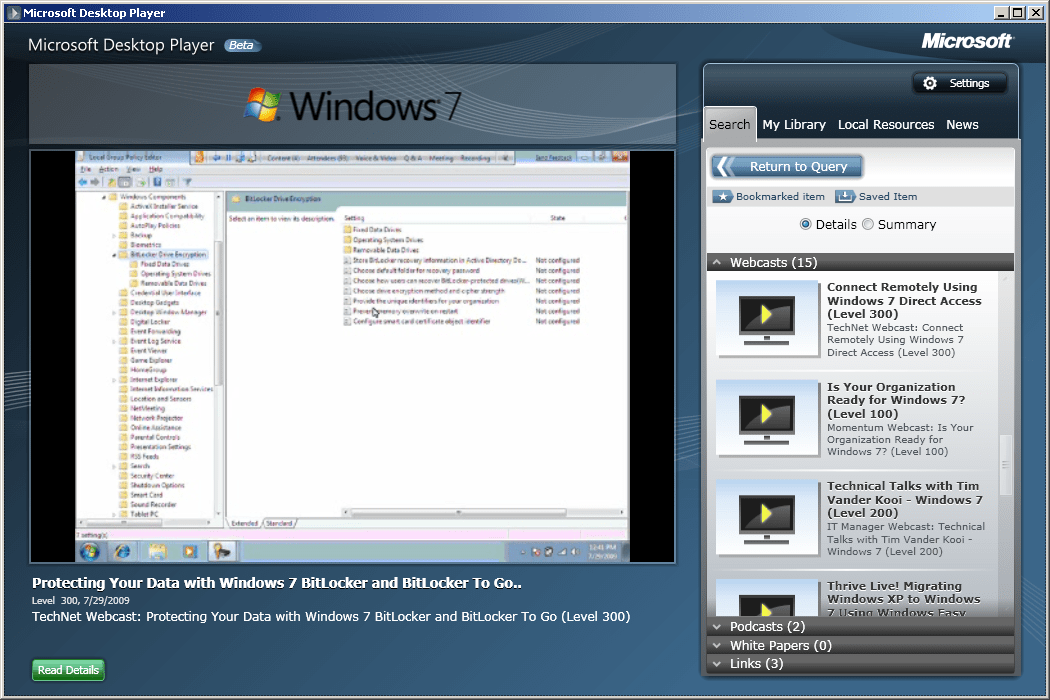This screenshot has width=1050, height=700.
Task: Click the Return to Query back arrows
Action: pyautogui.click(x=724, y=166)
